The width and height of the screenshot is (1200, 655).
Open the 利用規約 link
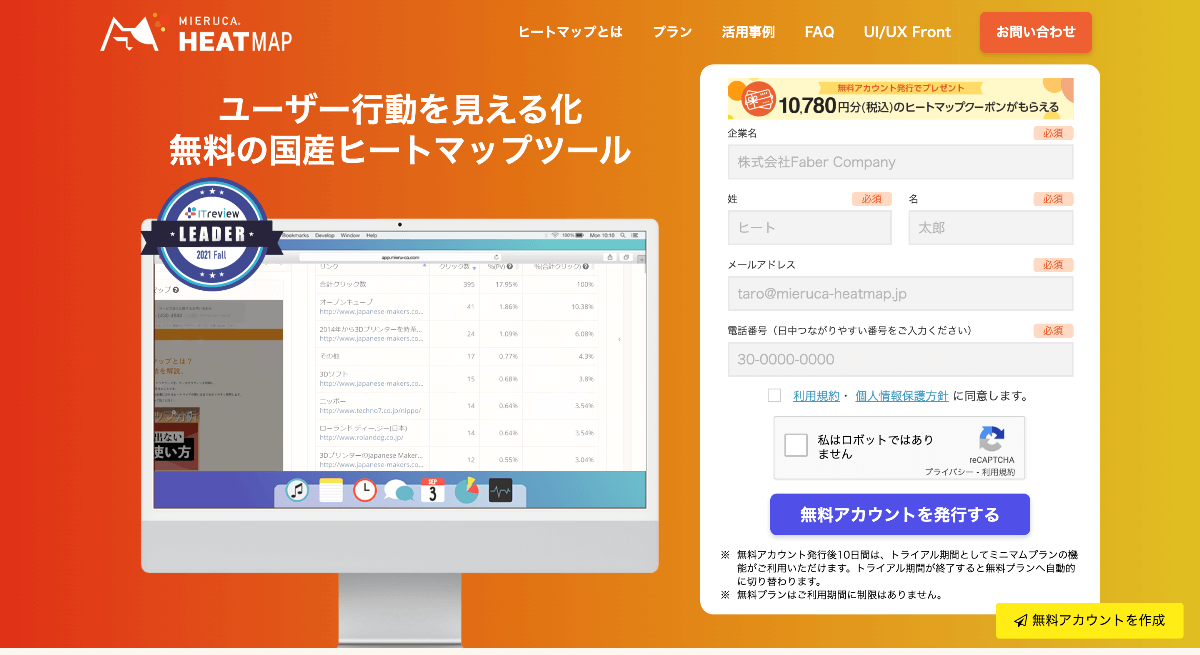tap(816, 396)
